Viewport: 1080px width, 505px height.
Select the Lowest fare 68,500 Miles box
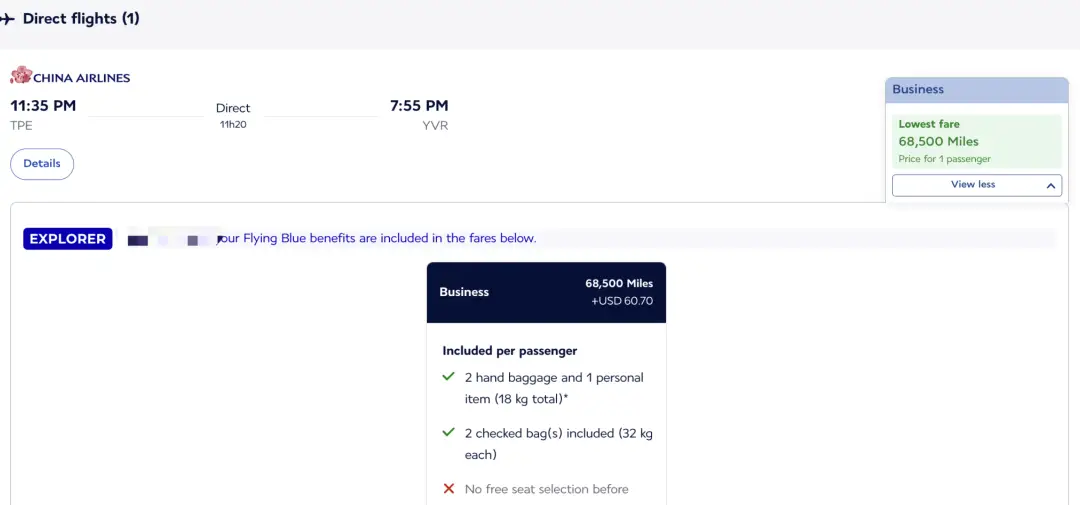pos(976,141)
